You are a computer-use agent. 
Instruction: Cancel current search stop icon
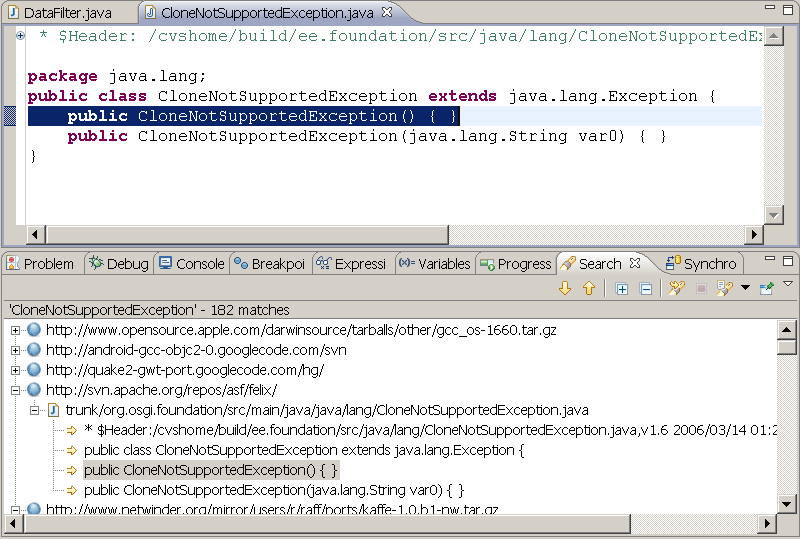point(701,289)
